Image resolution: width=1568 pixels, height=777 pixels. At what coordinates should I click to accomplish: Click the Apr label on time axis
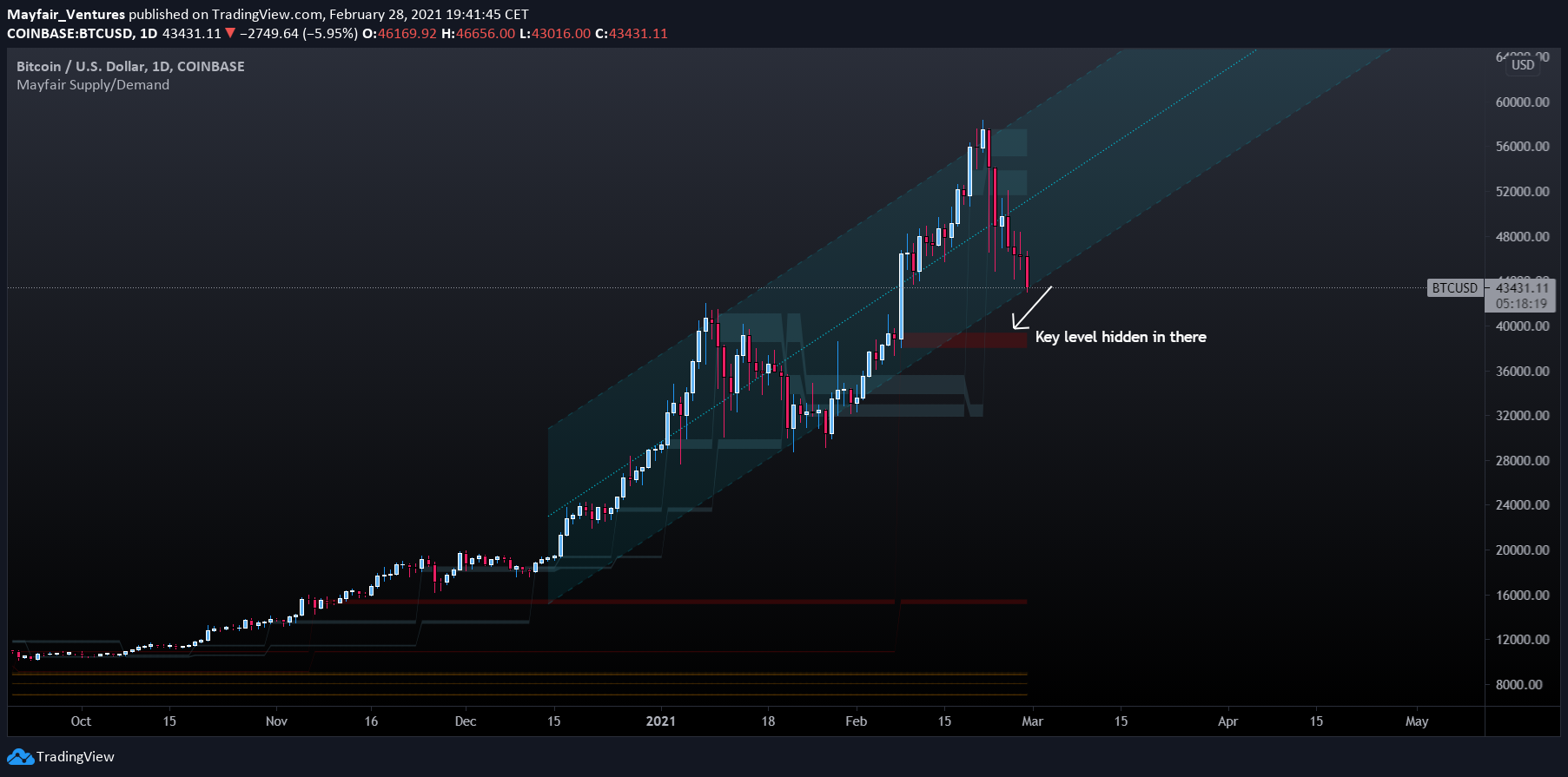click(1227, 721)
